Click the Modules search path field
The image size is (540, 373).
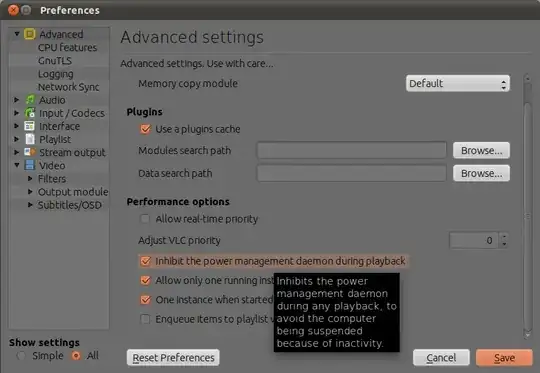[352, 151]
